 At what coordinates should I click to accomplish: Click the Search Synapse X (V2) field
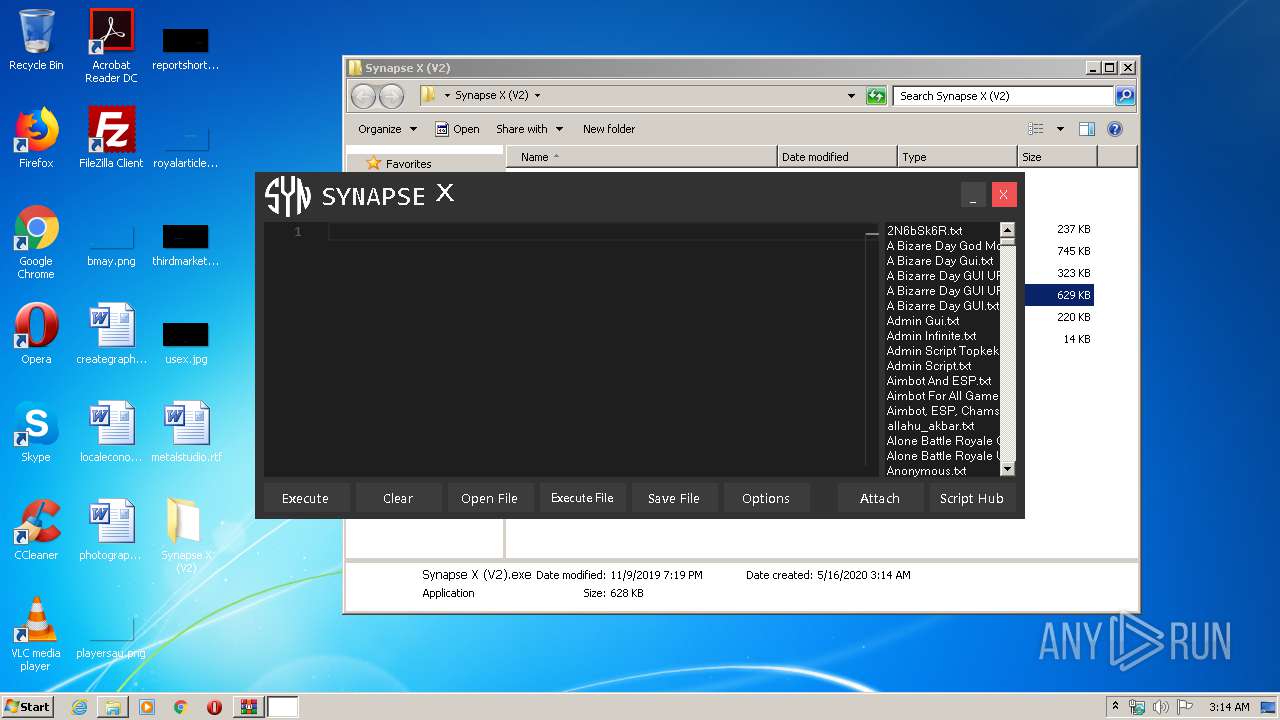click(x=1003, y=96)
